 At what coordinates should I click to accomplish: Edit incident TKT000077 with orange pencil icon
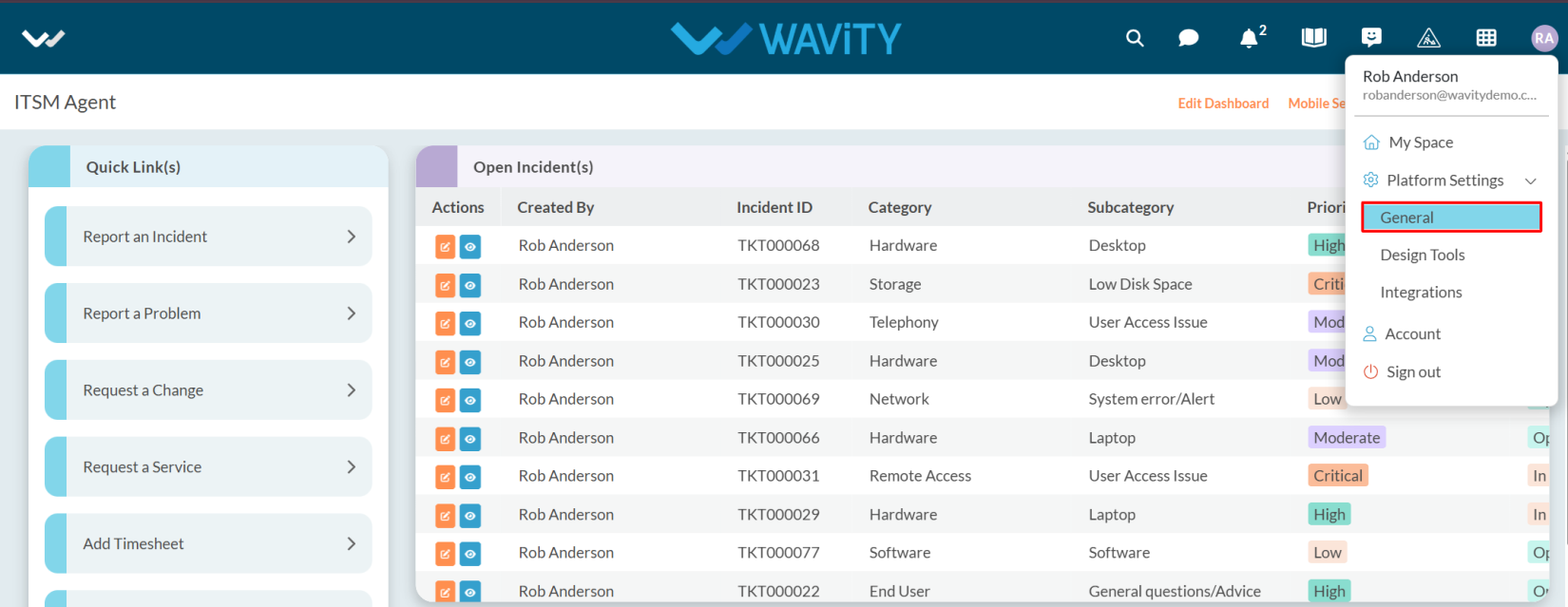click(x=445, y=554)
